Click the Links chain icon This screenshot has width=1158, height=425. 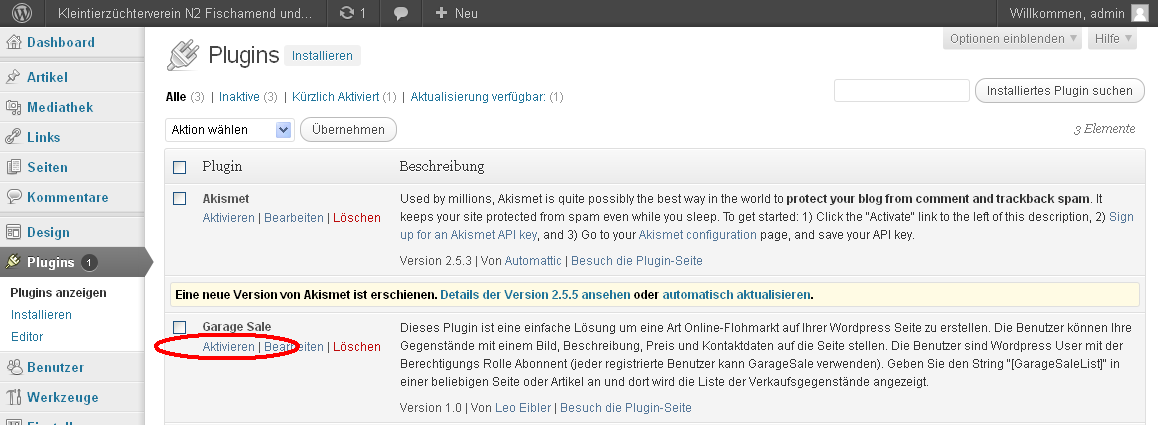click(x=14, y=137)
